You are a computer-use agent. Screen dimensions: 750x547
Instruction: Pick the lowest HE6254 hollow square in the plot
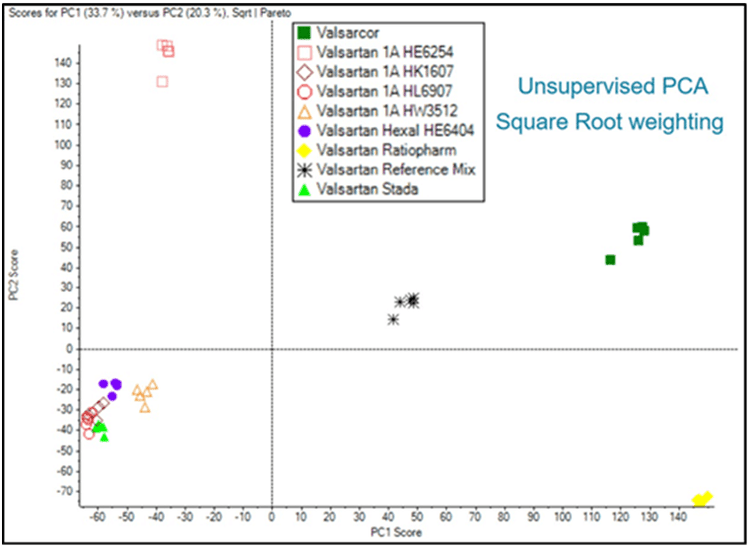tap(162, 82)
